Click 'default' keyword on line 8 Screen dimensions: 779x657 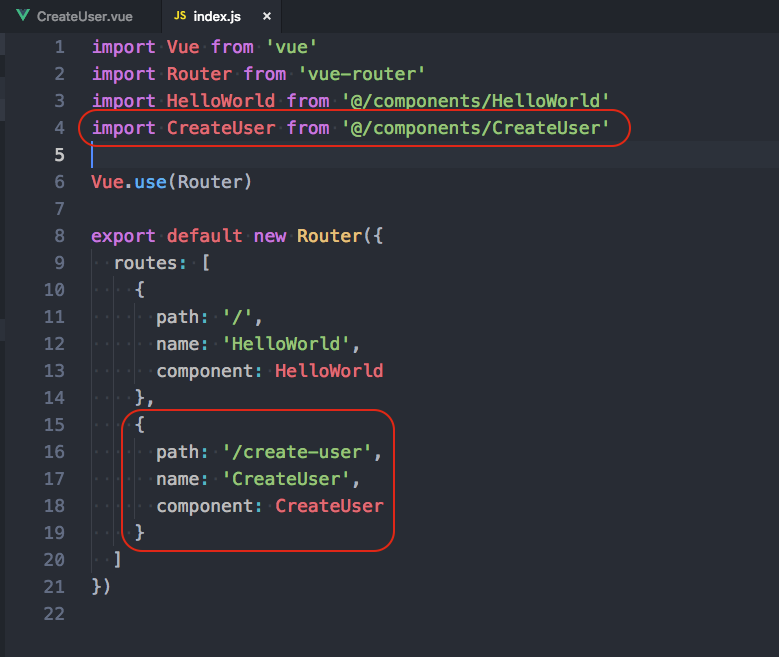click(x=205, y=236)
